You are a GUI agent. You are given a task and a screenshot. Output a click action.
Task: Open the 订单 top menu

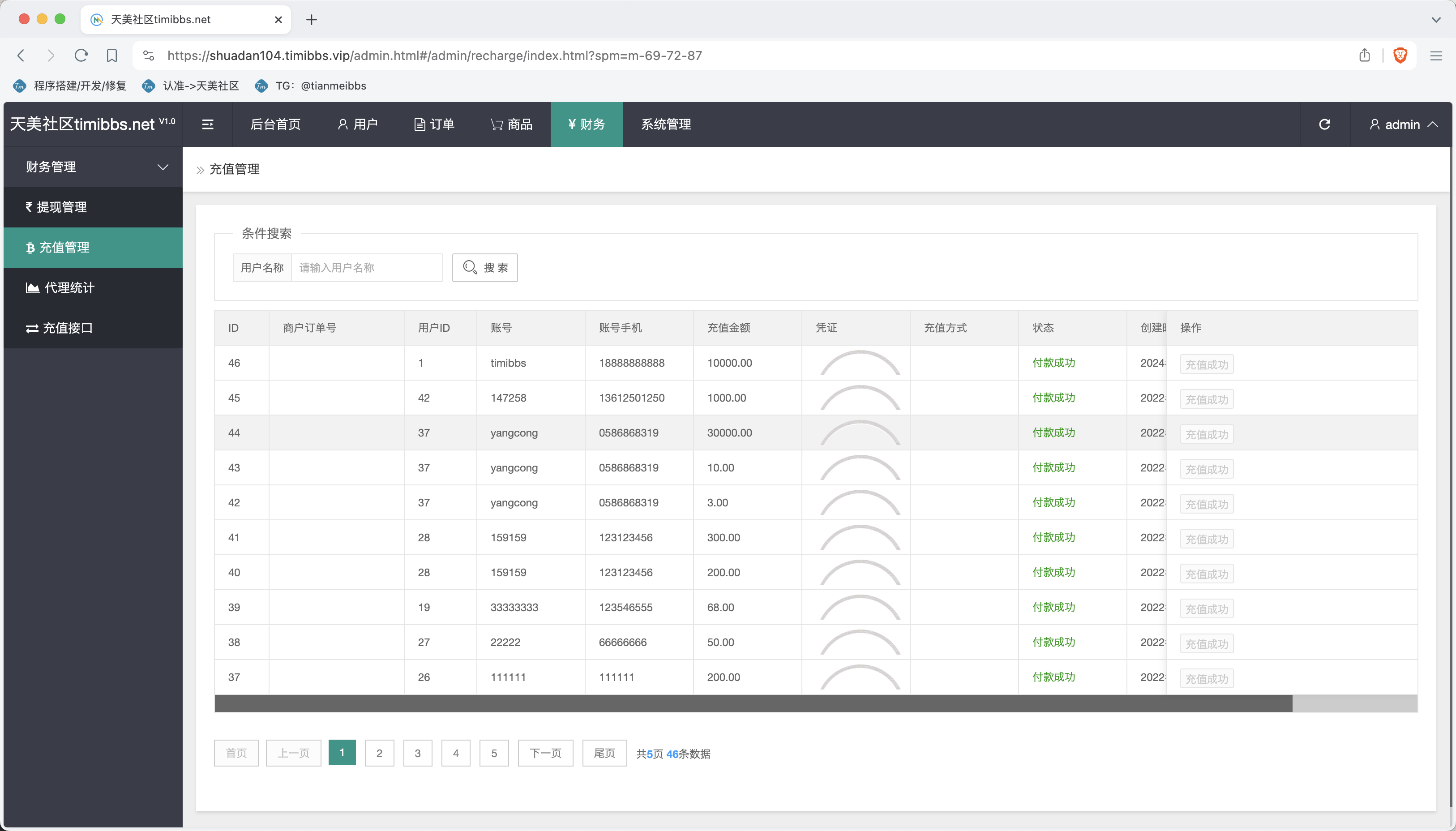coord(434,124)
